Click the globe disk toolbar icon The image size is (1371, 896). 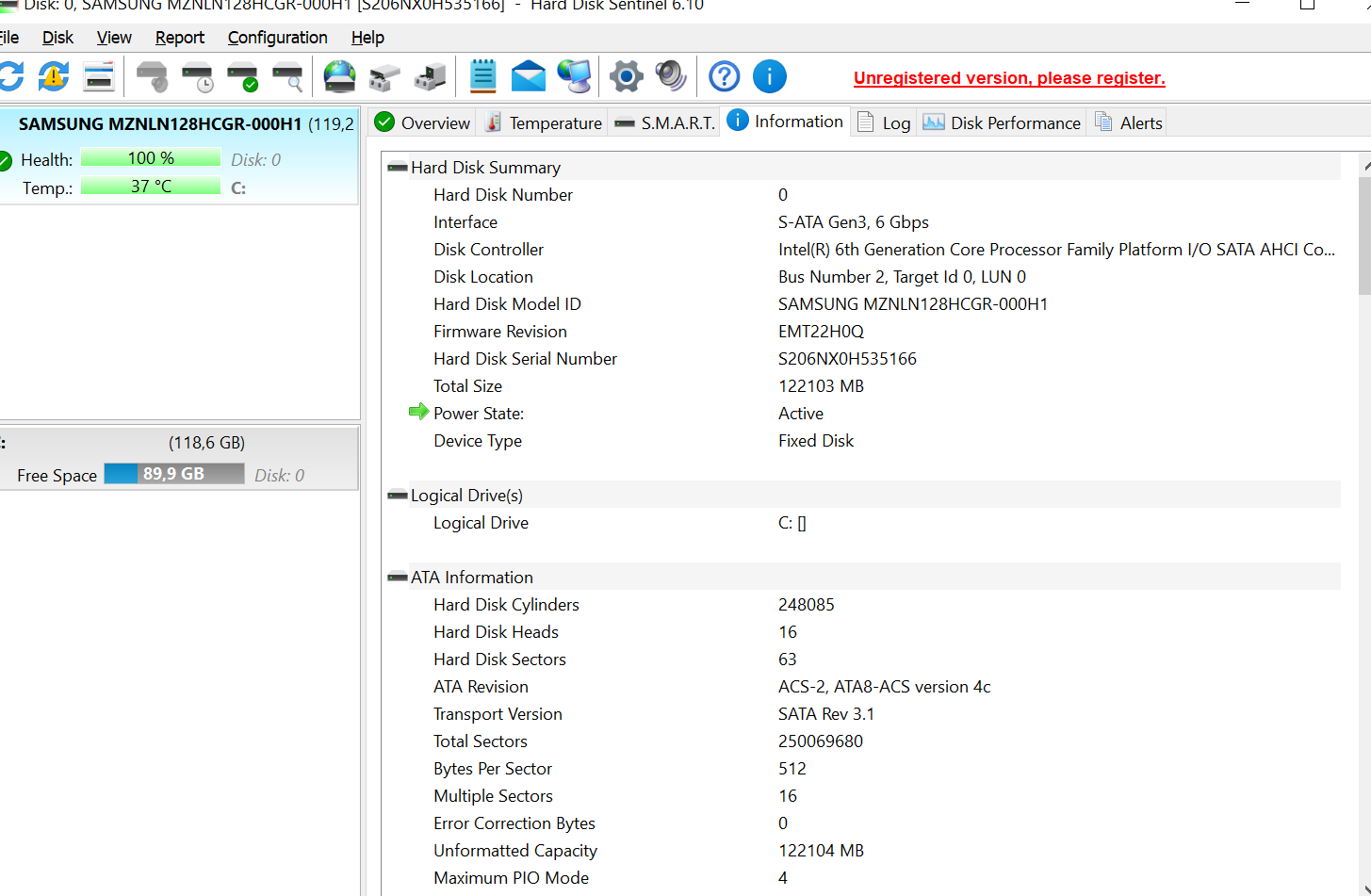(339, 77)
